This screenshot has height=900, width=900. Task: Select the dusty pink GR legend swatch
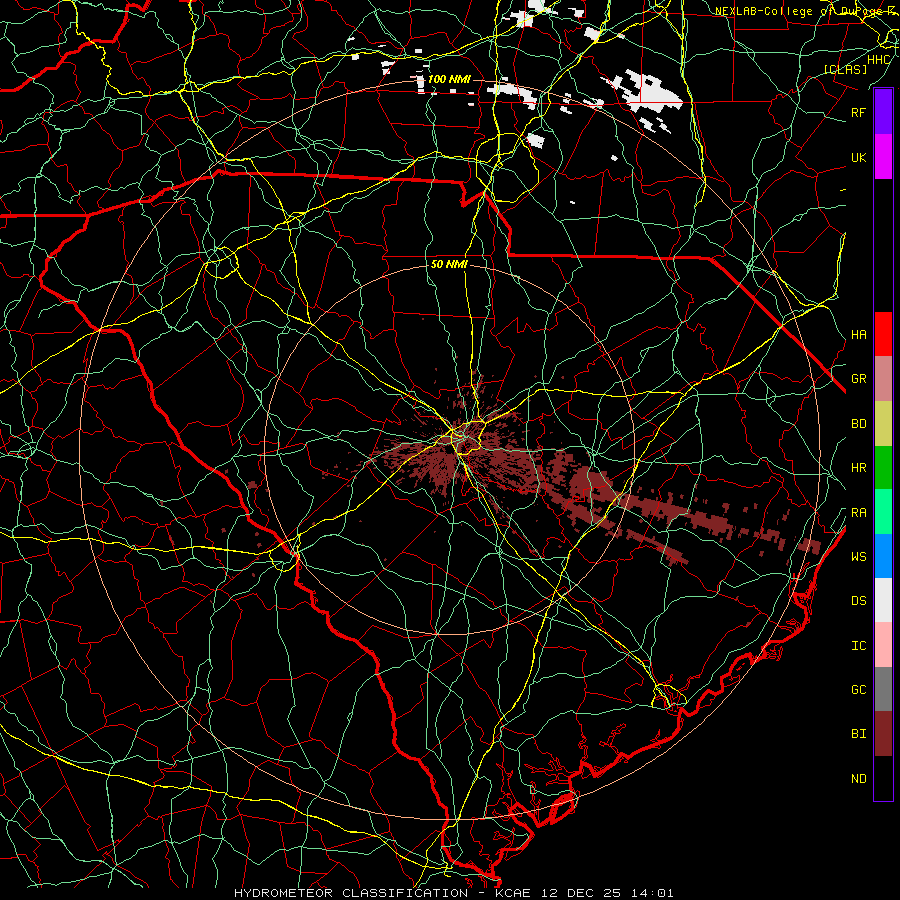pyautogui.click(x=883, y=379)
